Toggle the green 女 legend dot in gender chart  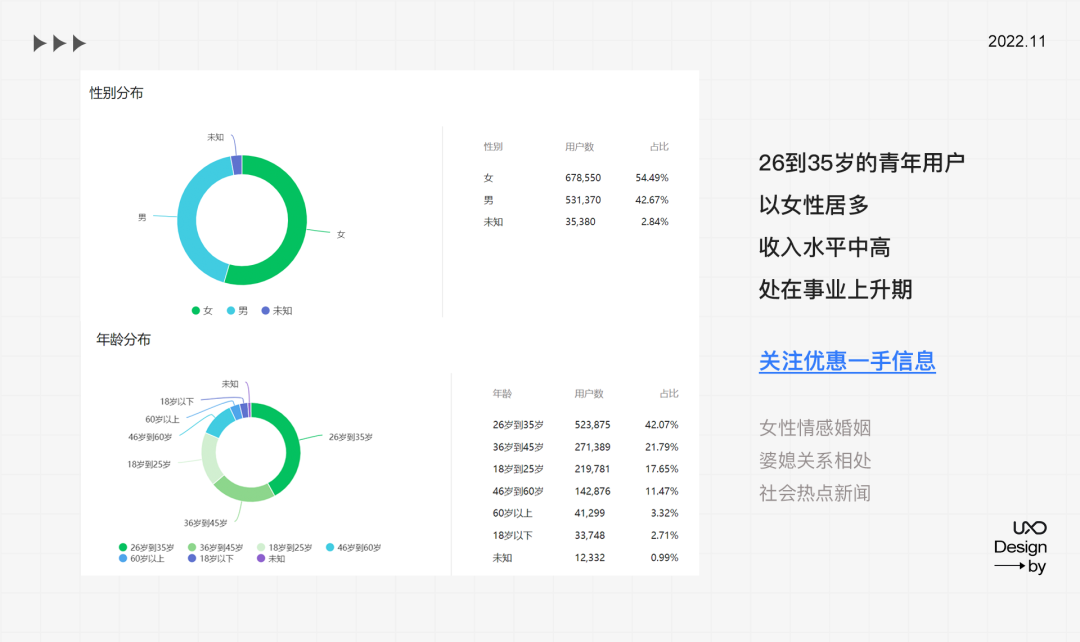tap(196, 311)
